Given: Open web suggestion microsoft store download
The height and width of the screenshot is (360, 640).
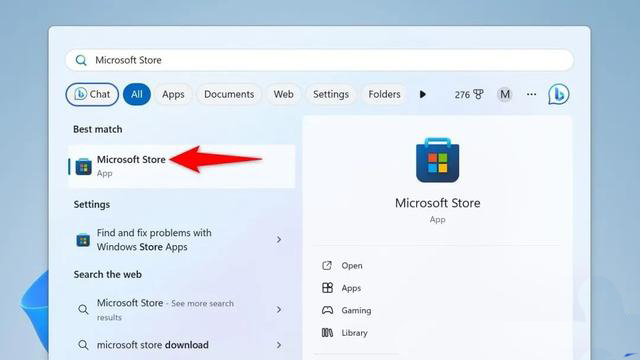Looking at the screenshot, I should tap(182, 345).
